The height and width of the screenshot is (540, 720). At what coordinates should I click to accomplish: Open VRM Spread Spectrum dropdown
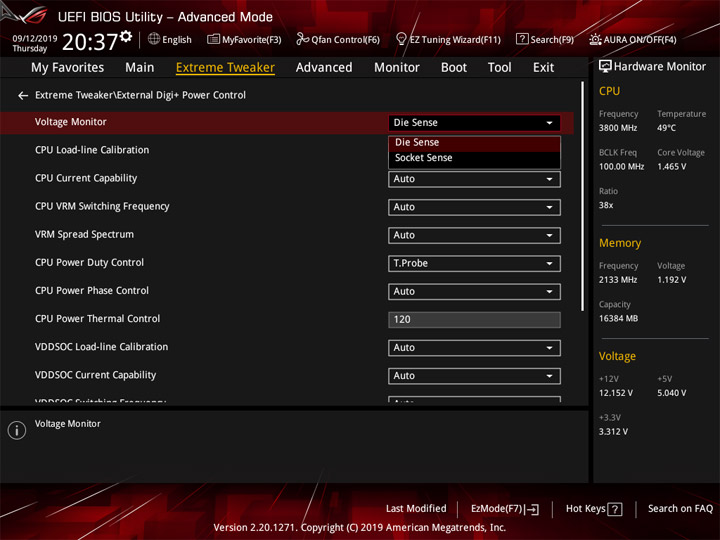coord(474,235)
